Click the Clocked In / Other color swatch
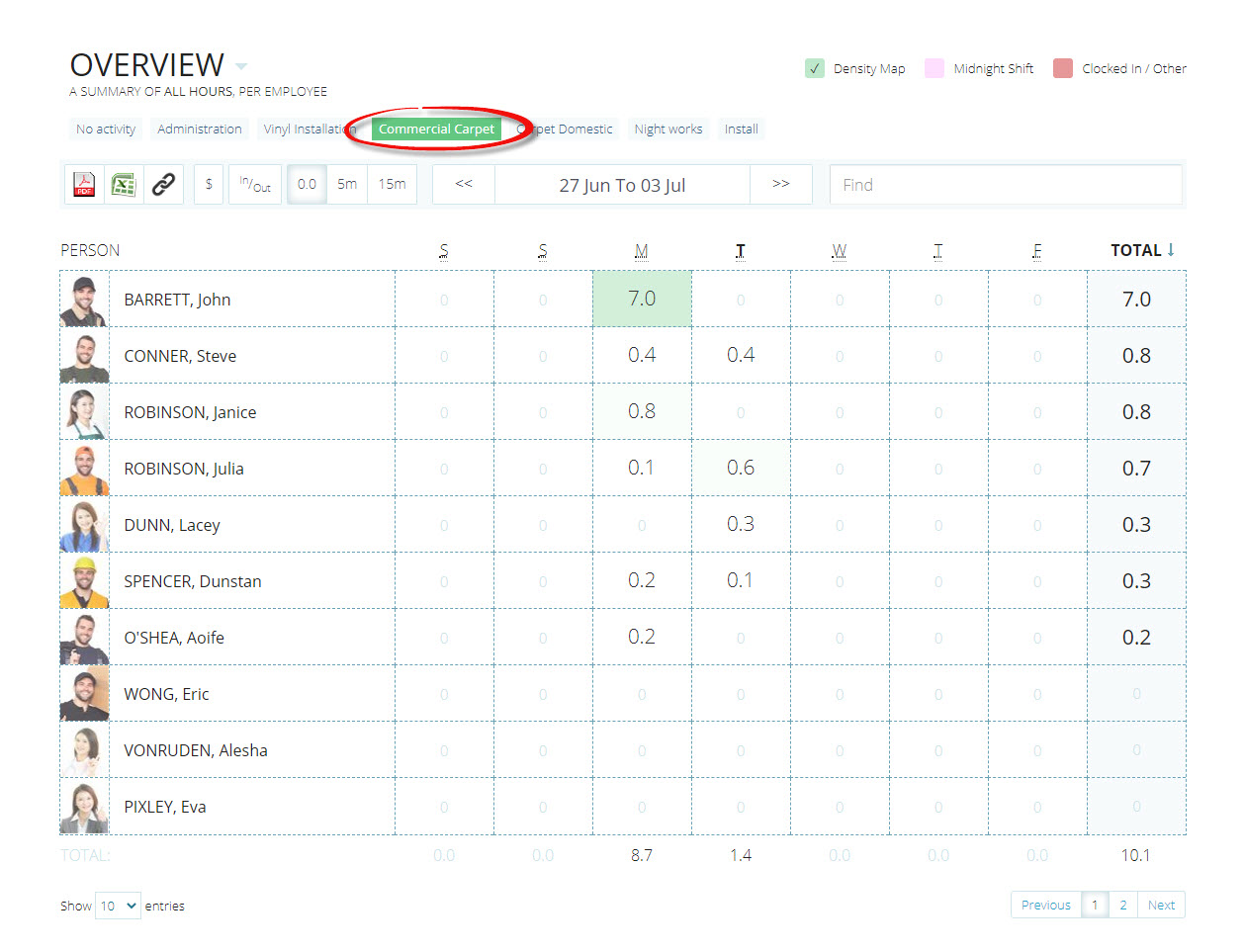The image size is (1245, 952). (1063, 68)
